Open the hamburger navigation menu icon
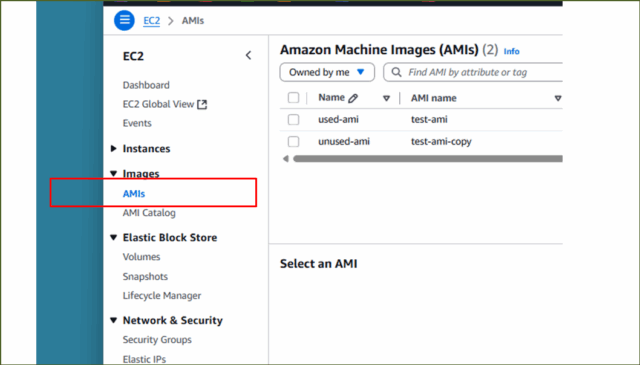The height and width of the screenshot is (365, 640). click(x=124, y=20)
